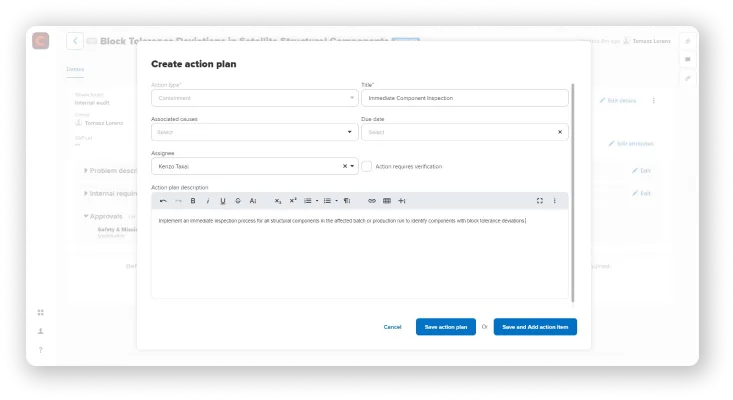
Task: Open the Assignee dropdown arrow
Action: 353,166
